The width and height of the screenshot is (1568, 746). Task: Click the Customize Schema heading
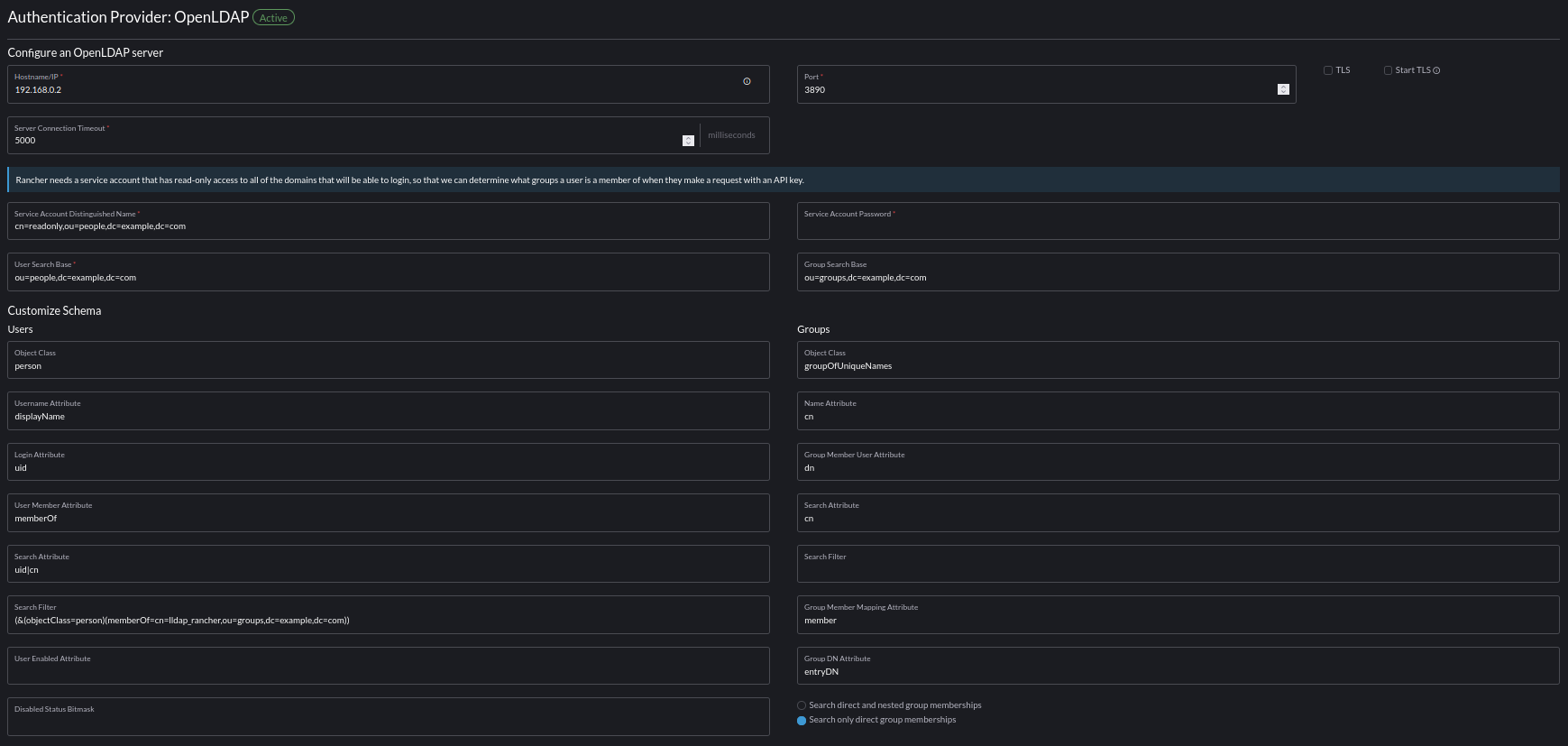coord(54,310)
